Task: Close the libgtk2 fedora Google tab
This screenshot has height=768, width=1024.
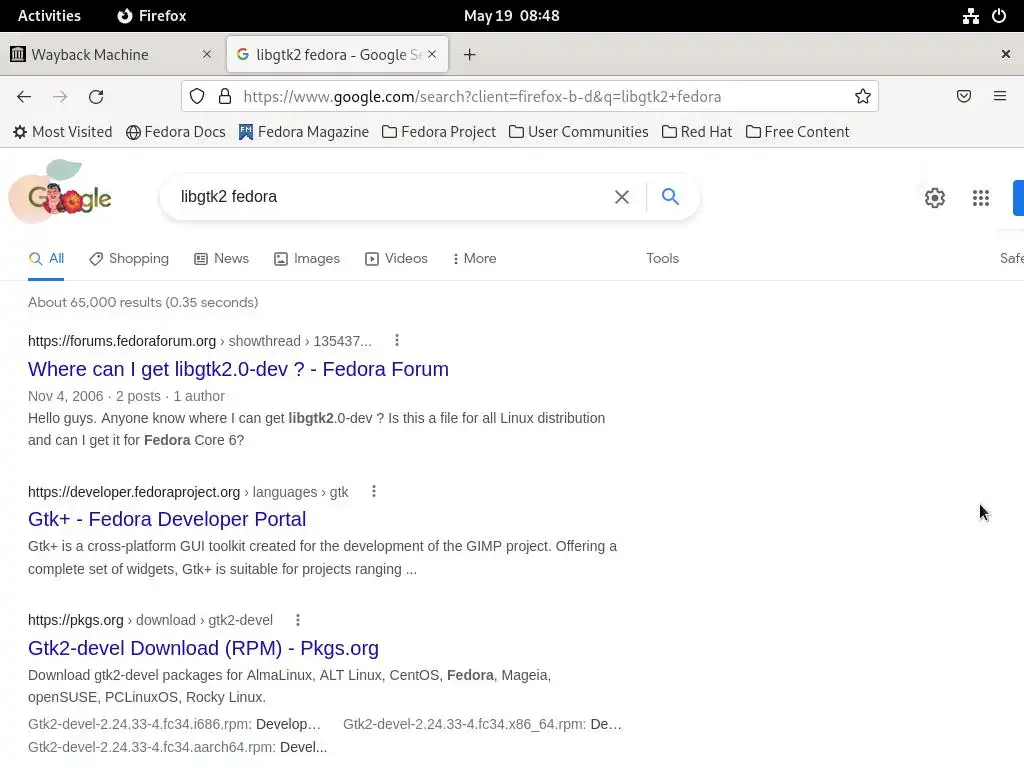Action: [432, 54]
